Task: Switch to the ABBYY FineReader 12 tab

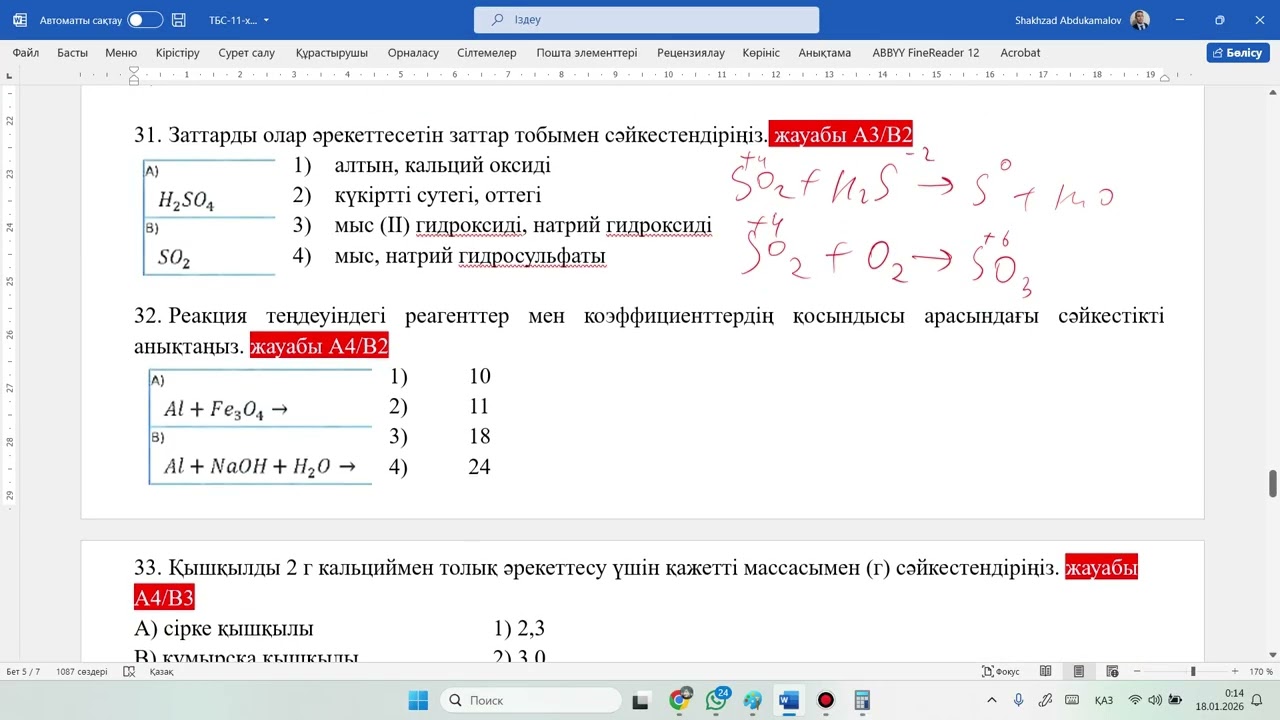Action: pyautogui.click(x=926, y=53)
